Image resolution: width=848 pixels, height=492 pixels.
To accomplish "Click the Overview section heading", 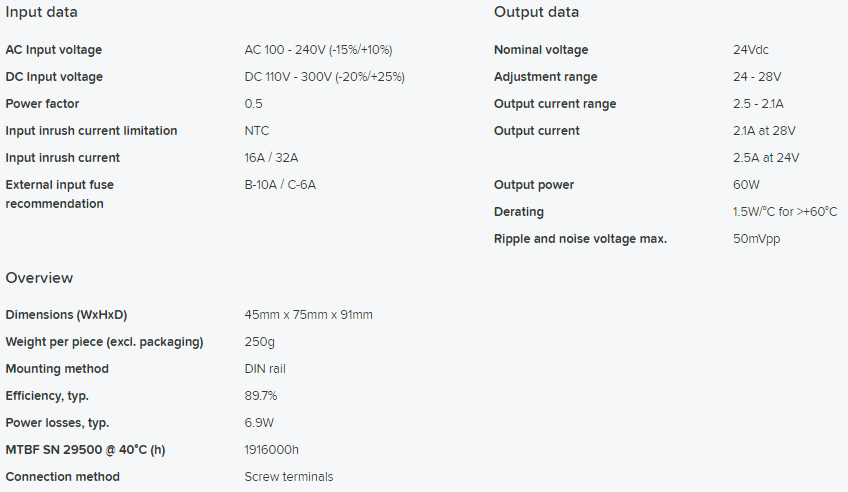I will click(39, 278).
